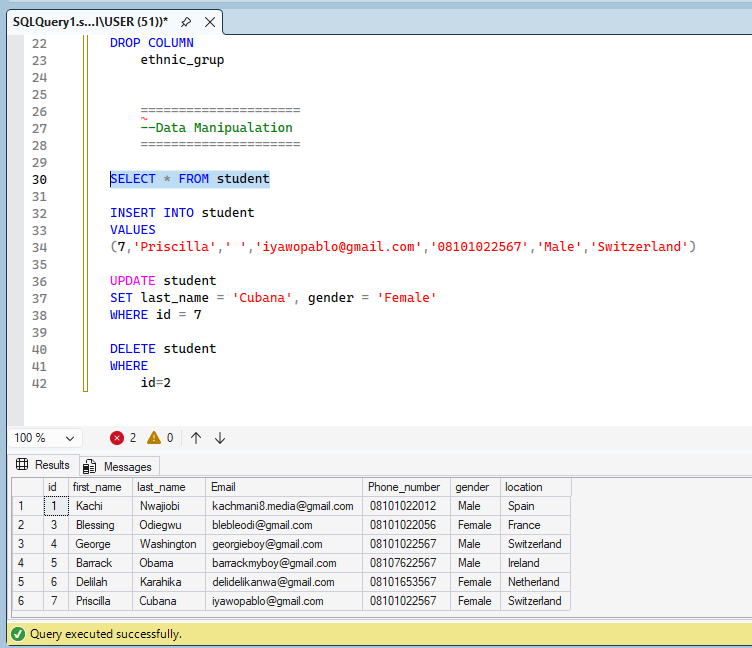
Task: Open the 100 % zoom dropdown
Action: tap(45, 438)
